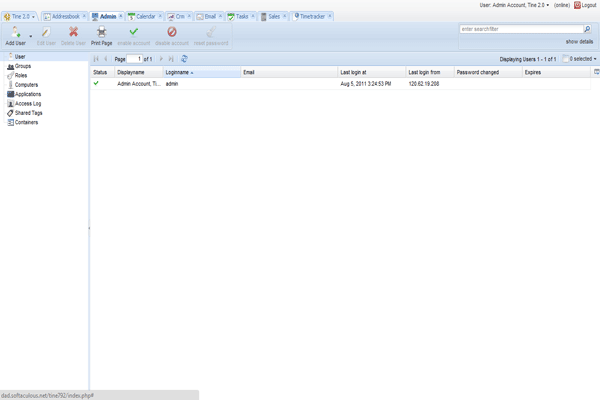Click the Add User icon

point(15,32)
